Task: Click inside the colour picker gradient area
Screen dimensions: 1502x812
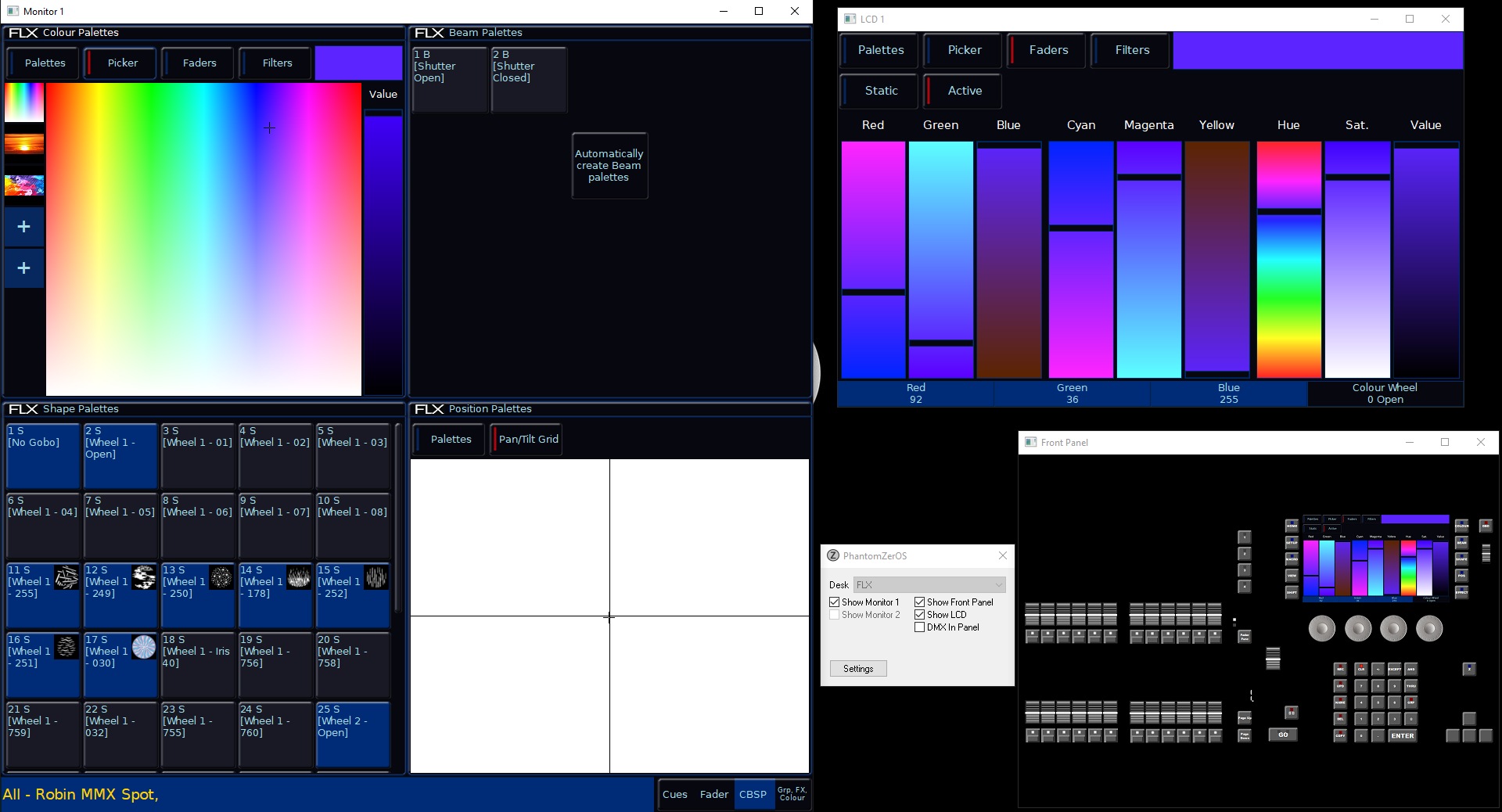Action: (203, 239)
